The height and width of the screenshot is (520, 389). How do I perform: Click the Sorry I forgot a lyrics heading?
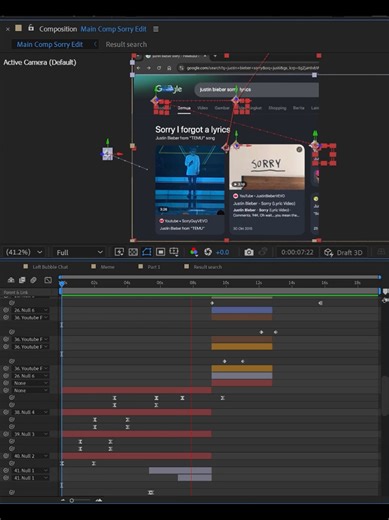193,129
